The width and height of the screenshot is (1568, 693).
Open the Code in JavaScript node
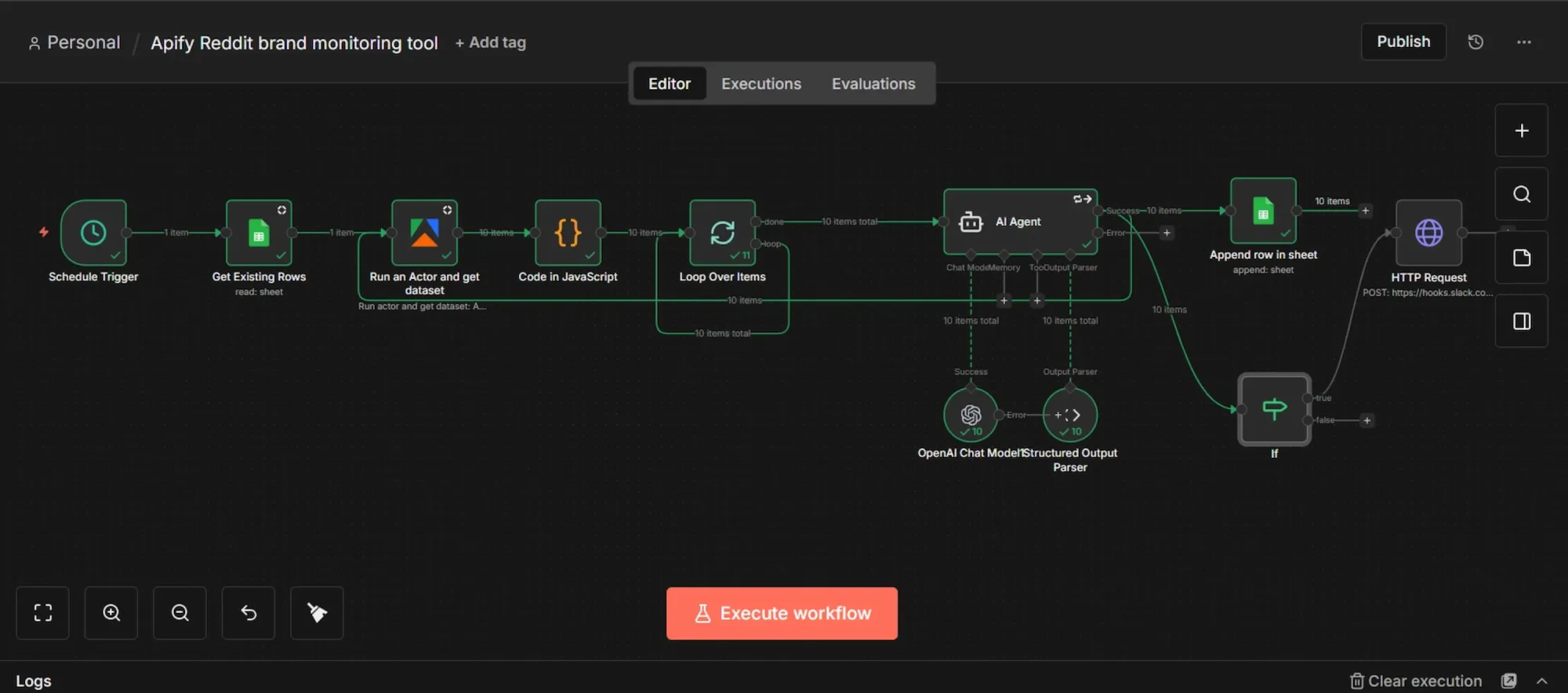coord(568,232)
